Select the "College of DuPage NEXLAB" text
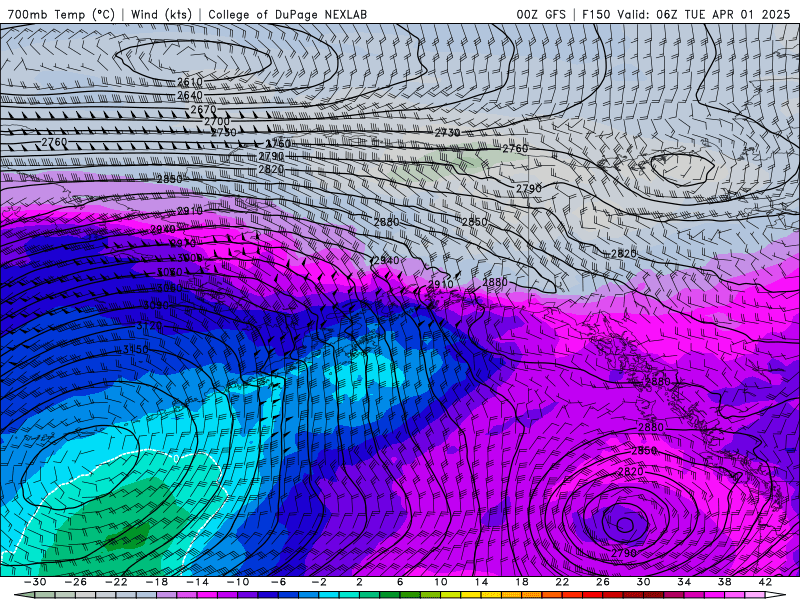This screenshot has width=800, height=600. (287, 14)
